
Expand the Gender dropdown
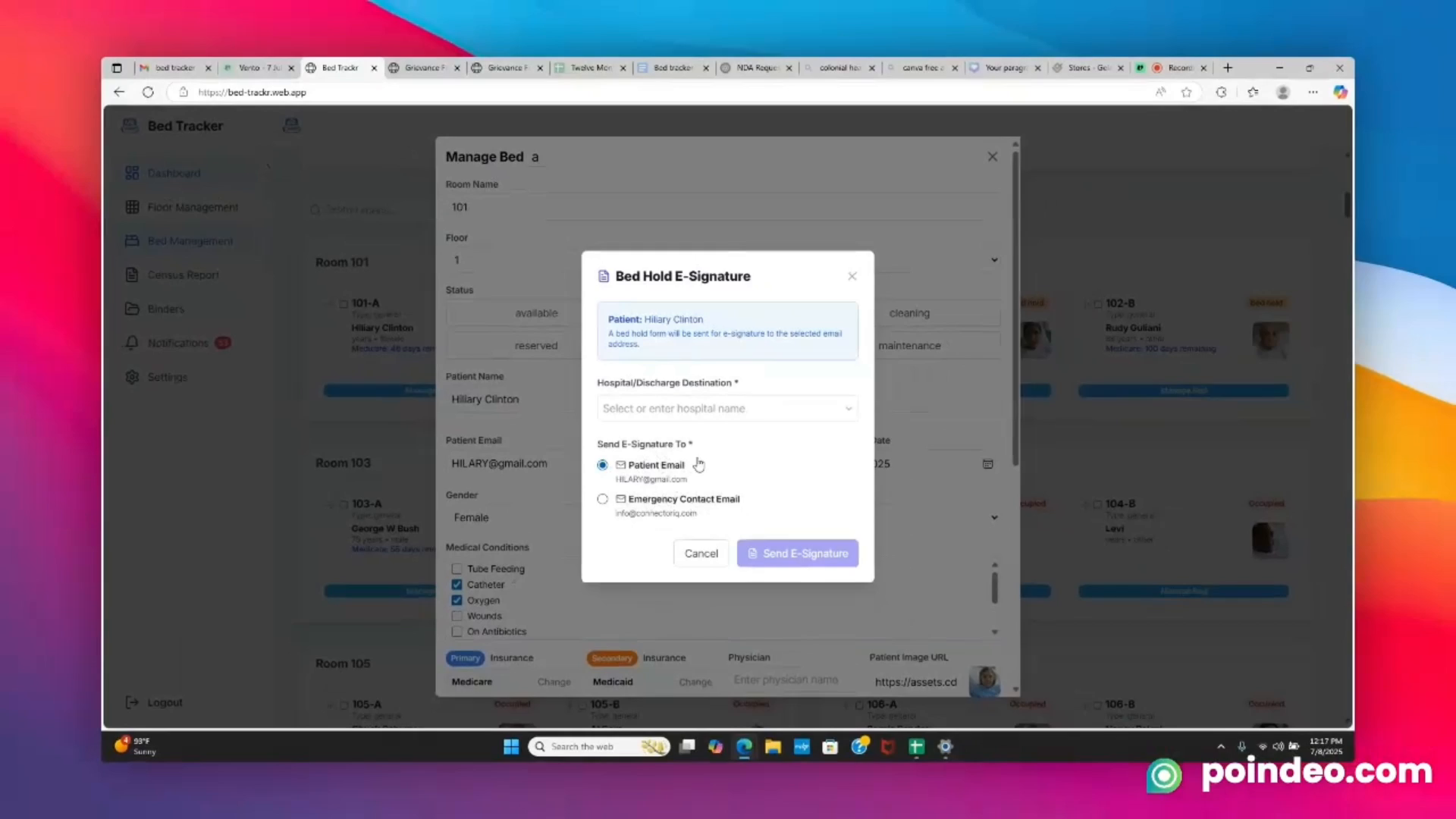tap(994, 517)
